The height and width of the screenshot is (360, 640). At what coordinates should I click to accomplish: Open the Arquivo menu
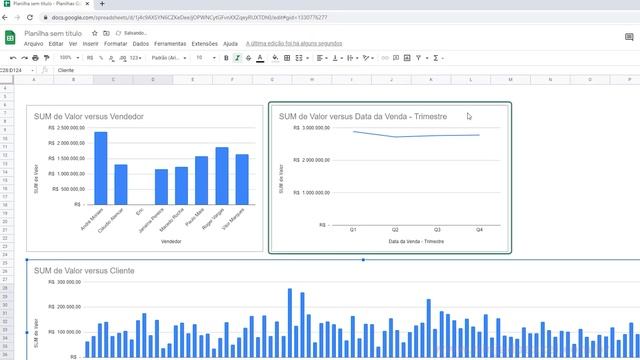pyautogui.click(x=33, y=44)
